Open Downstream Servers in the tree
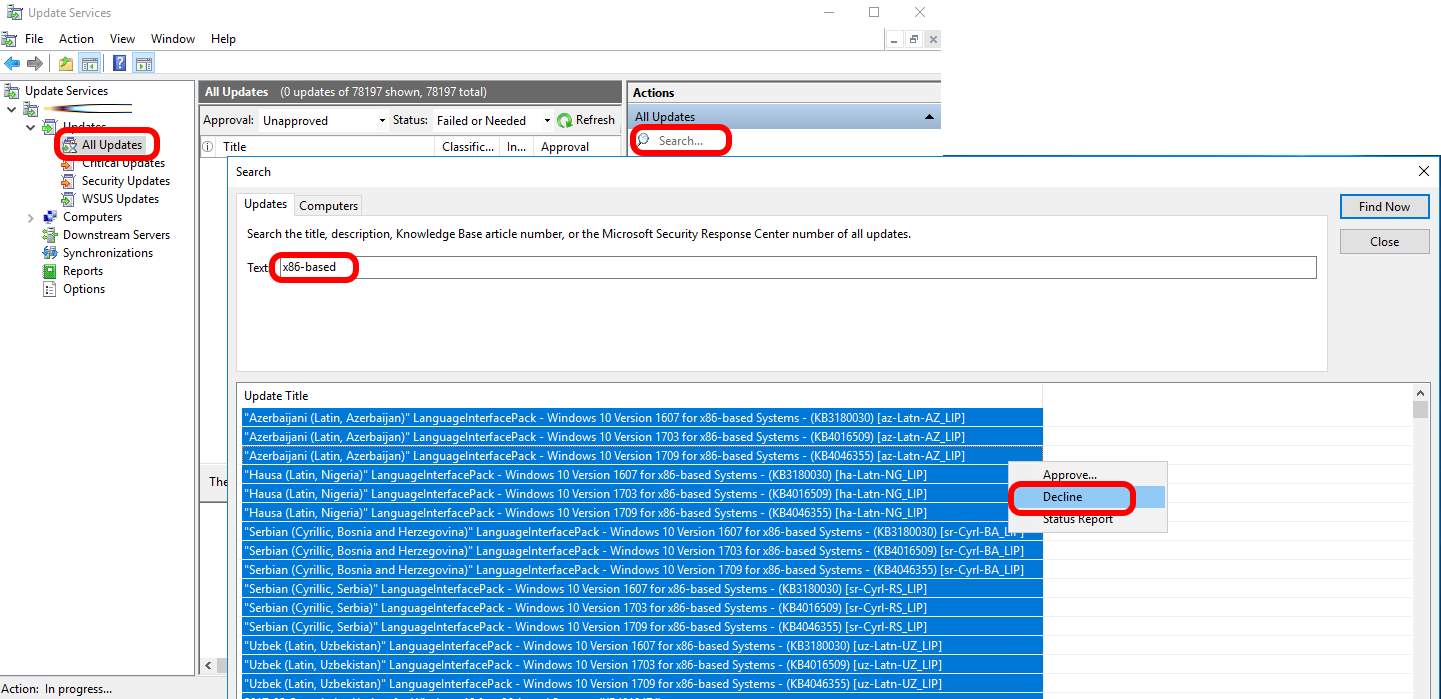This screenshot has width=1441, height=699. point(116,235)
